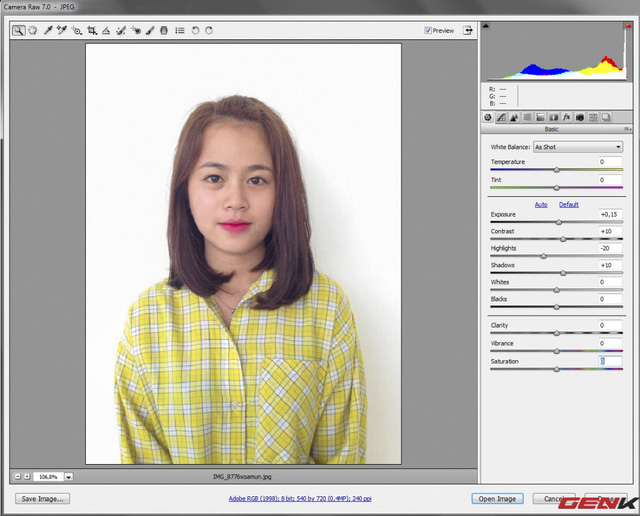Select the Hand tool
Image resolution: width=640 pixels, height=516 pixels.
coord(33,30)
